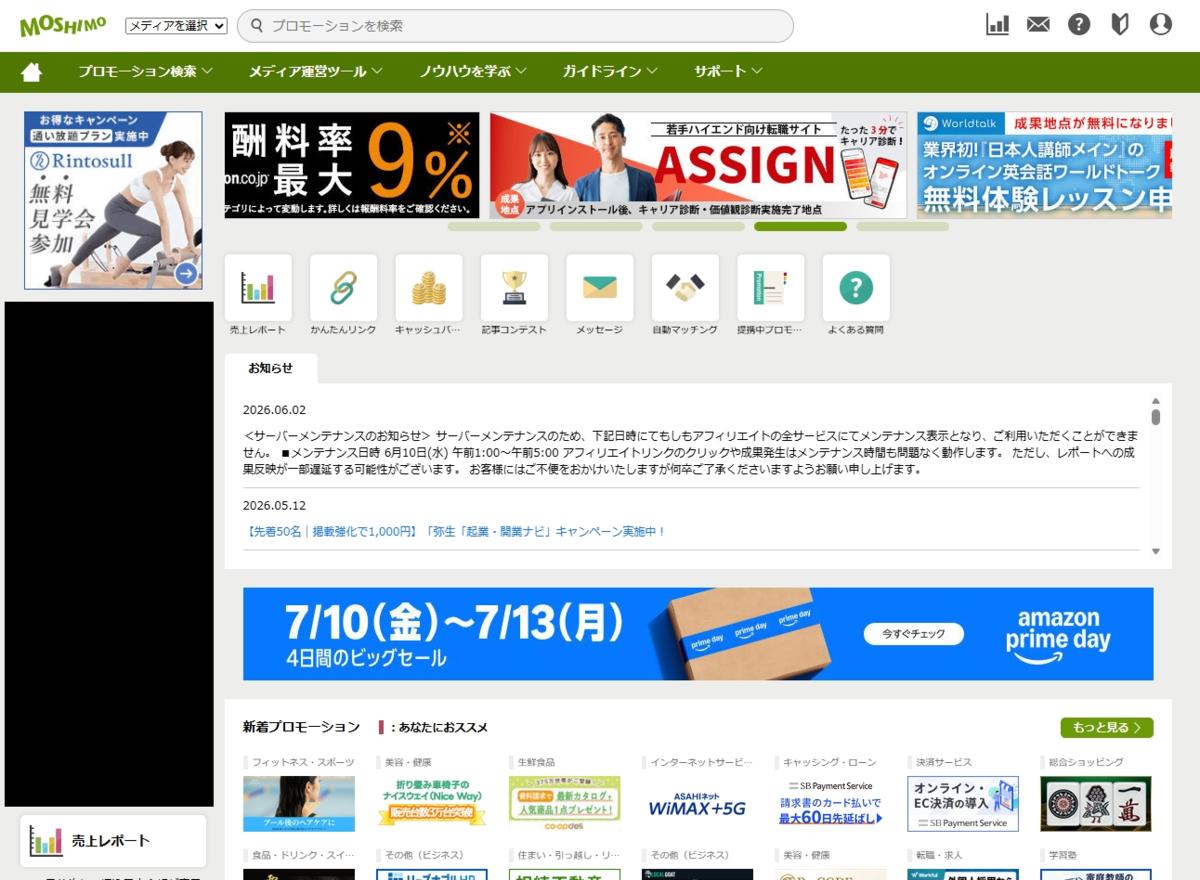Viewport: 1200px width, 880px height.
Task: Open the 弥生 起業・開業ナビ campaign link
Action: 455,532
